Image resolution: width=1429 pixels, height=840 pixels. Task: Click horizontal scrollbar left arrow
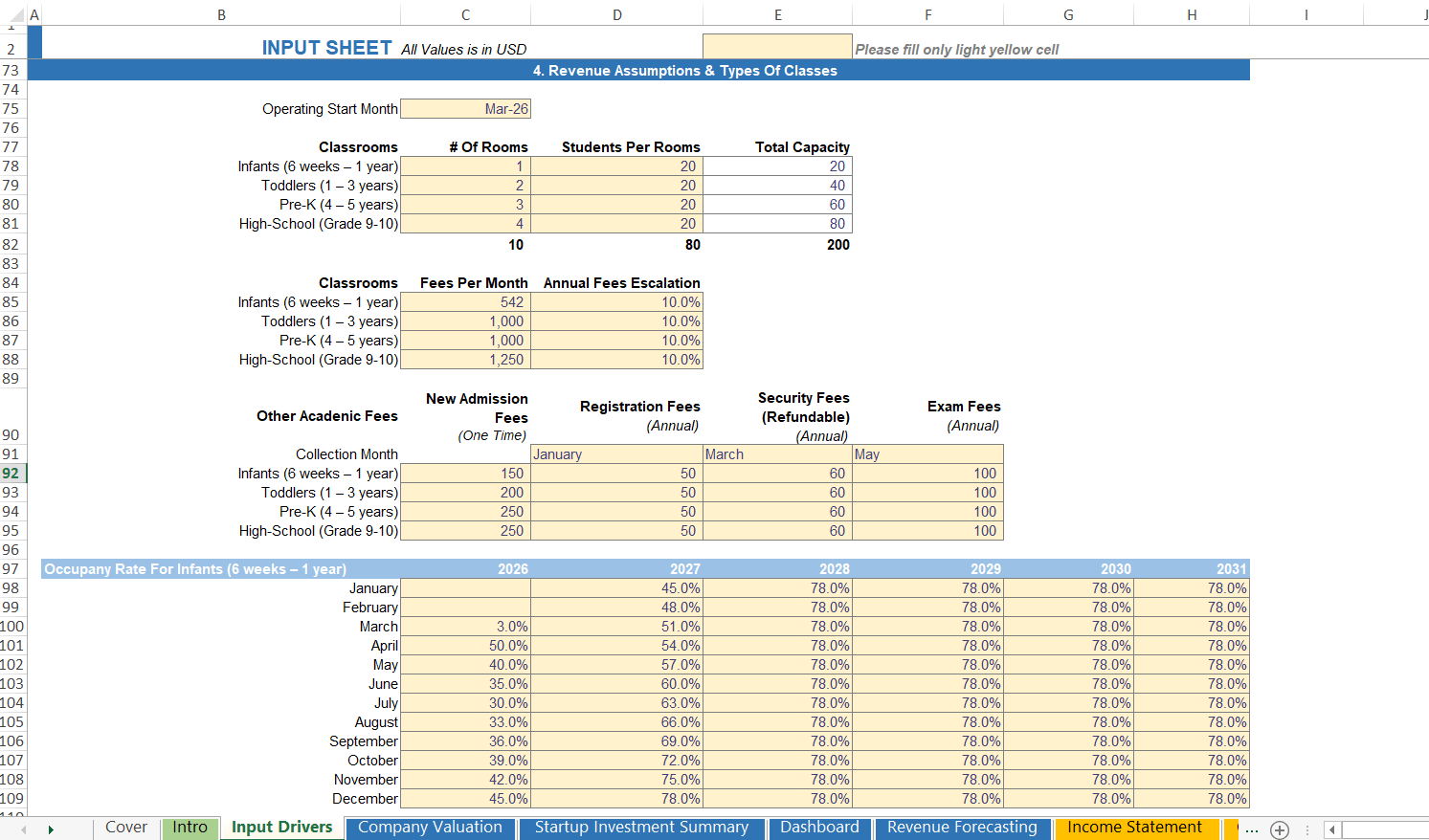tap(1332, 829)
